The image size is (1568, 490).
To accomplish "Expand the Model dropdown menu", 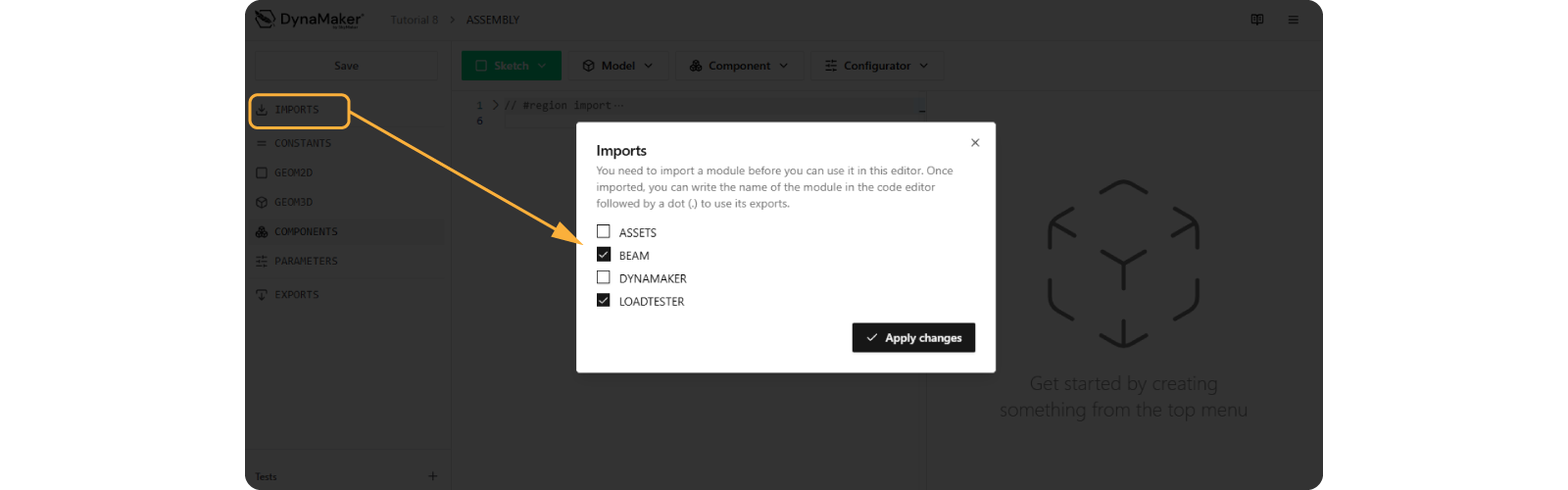I will click(x=617, y=66).
